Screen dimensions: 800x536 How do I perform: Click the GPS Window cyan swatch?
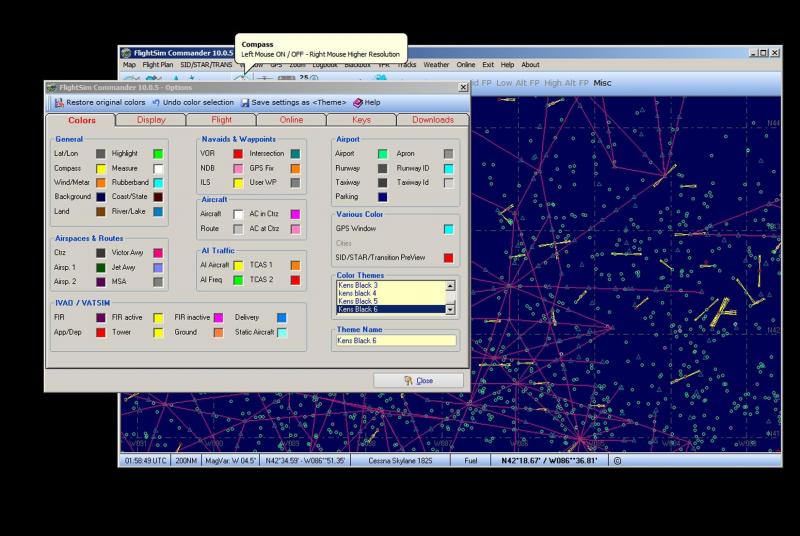[448, 229]
